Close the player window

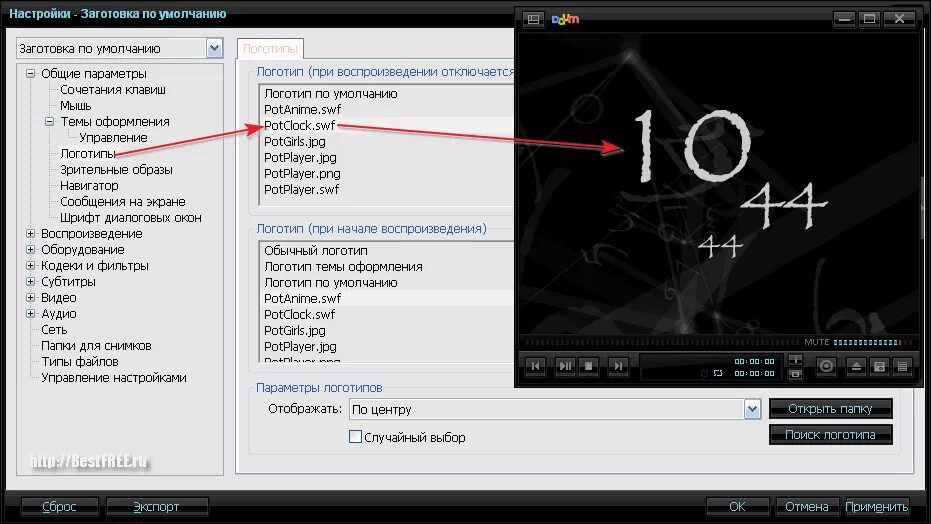click(x=899, y=19)
